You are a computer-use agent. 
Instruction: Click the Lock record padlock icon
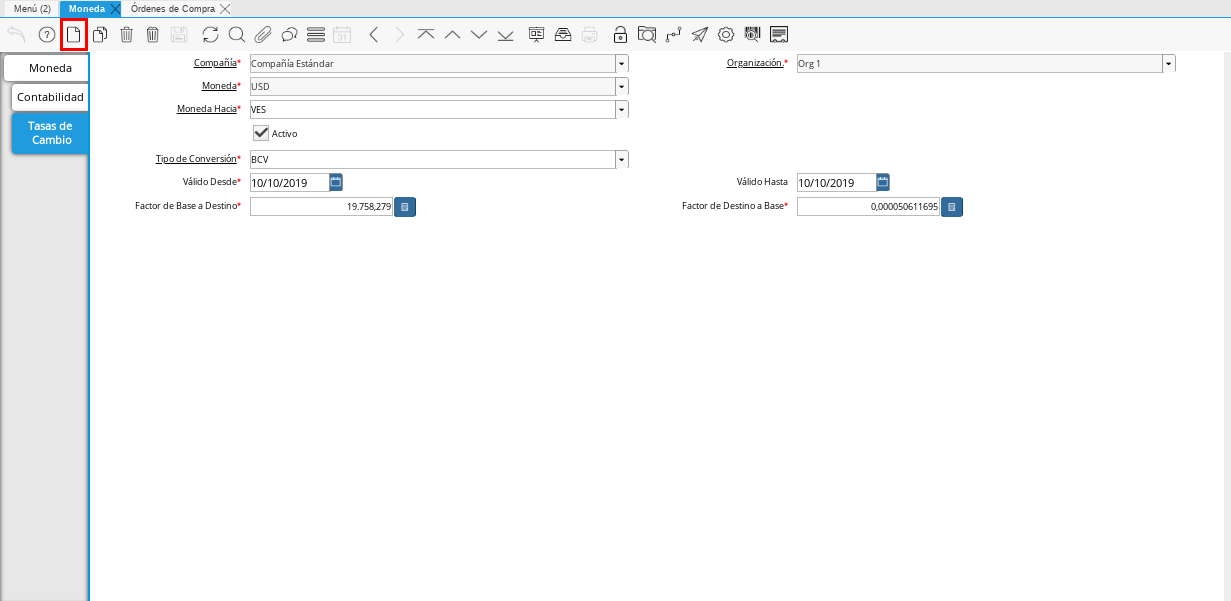[x=620, y=35]
